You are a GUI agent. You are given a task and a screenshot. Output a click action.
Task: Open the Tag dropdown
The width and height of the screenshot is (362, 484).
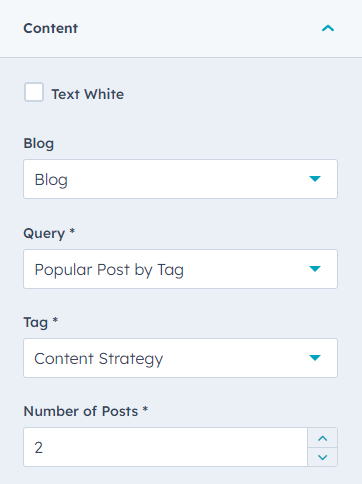coord(180,358)
